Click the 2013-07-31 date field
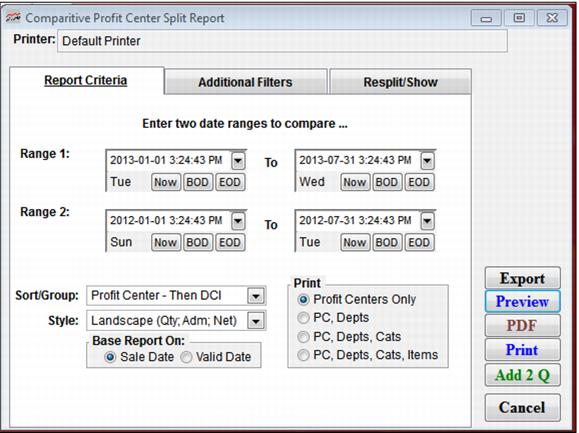 tap(358, 161)
